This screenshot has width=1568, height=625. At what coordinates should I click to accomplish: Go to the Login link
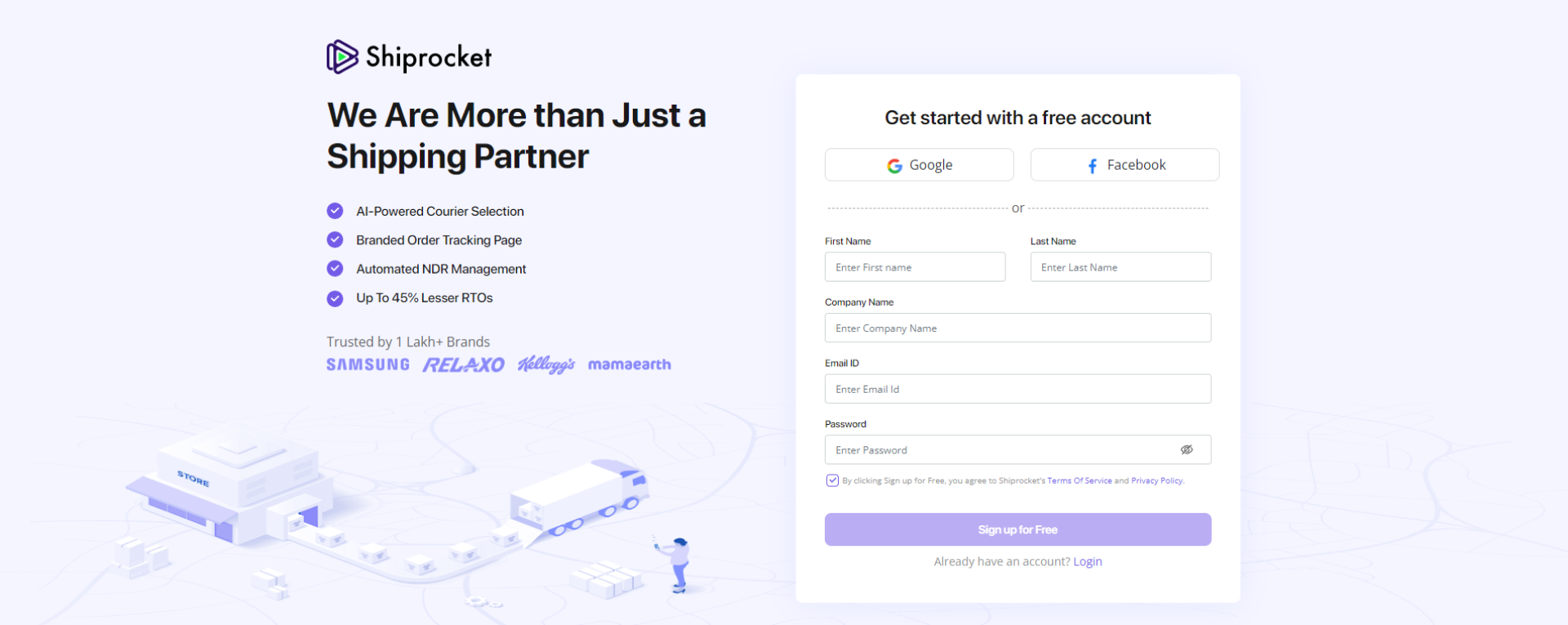coord(1087,562)
